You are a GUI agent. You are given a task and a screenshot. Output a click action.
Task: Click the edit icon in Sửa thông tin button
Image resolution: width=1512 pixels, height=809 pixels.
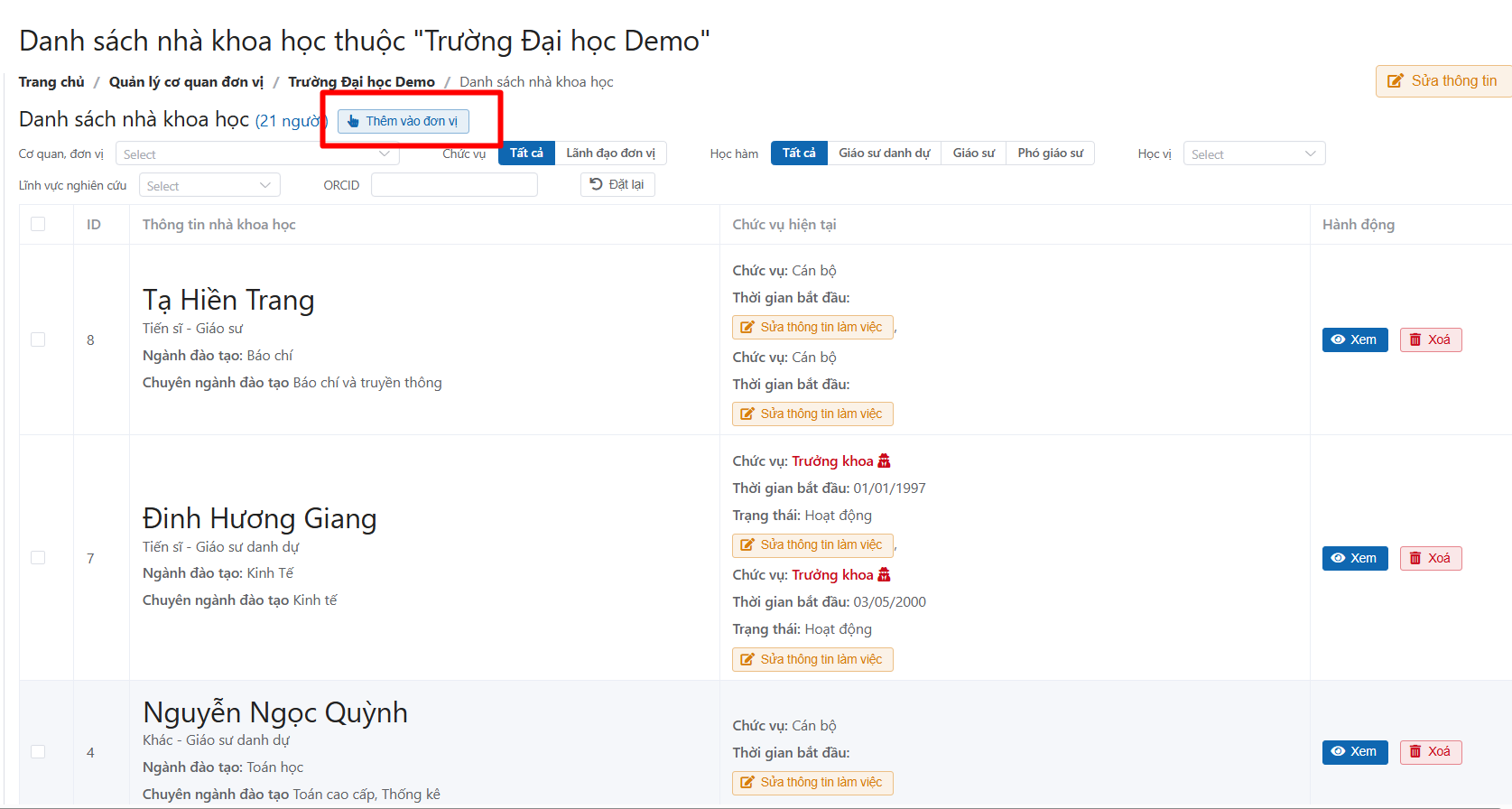pos(1396,81)
